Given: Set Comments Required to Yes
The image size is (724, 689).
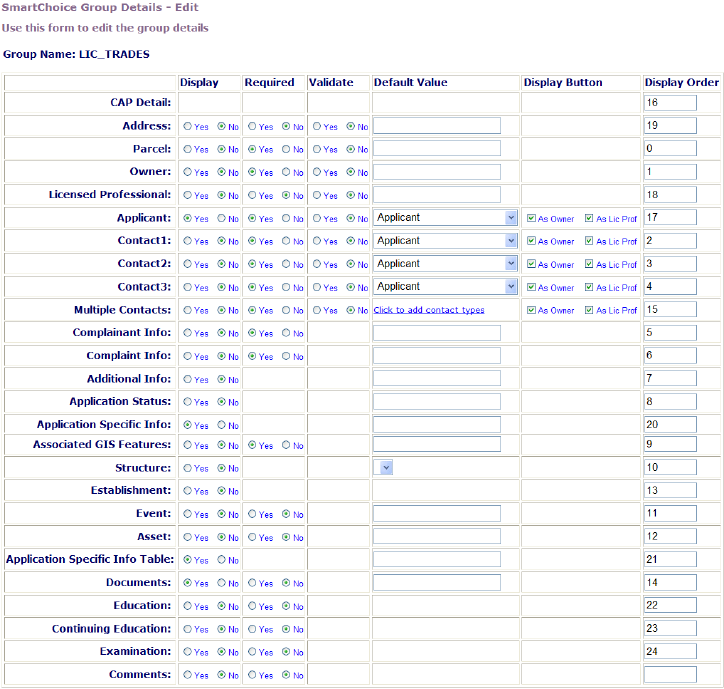Looking at the screenshot, I should click(x=252, y=675).
